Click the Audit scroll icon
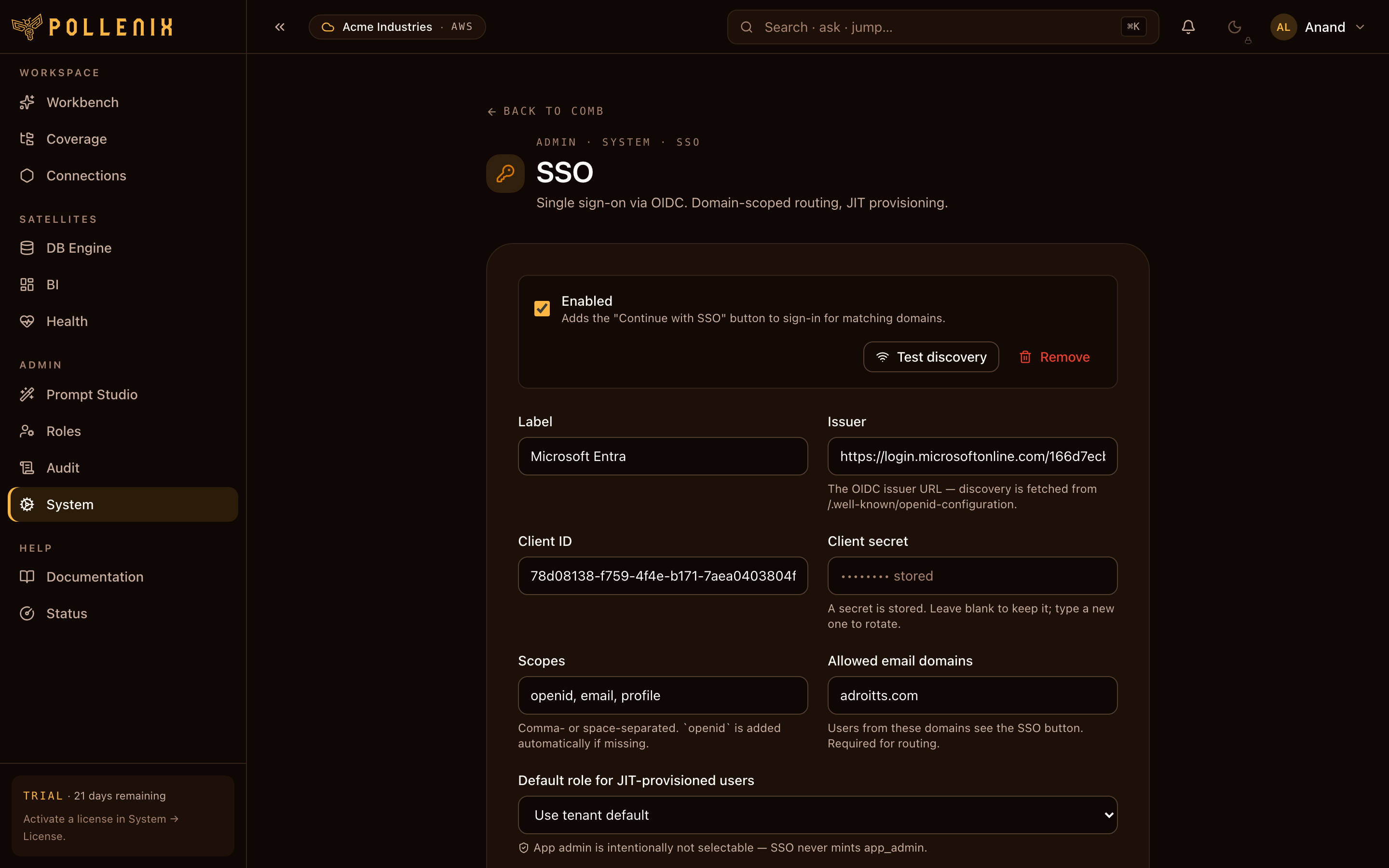This screenshot has height=868, width=1389. [x=27, y=468]
